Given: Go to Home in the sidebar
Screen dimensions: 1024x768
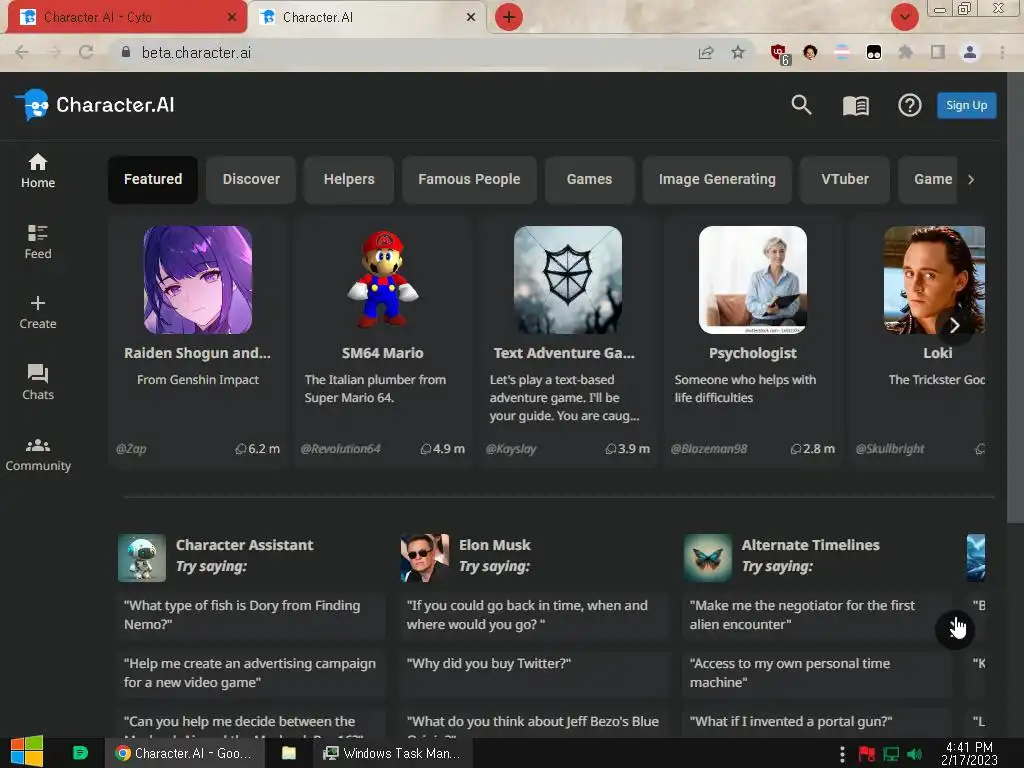Looking at the screenshot, I should (x=38, y=171).
